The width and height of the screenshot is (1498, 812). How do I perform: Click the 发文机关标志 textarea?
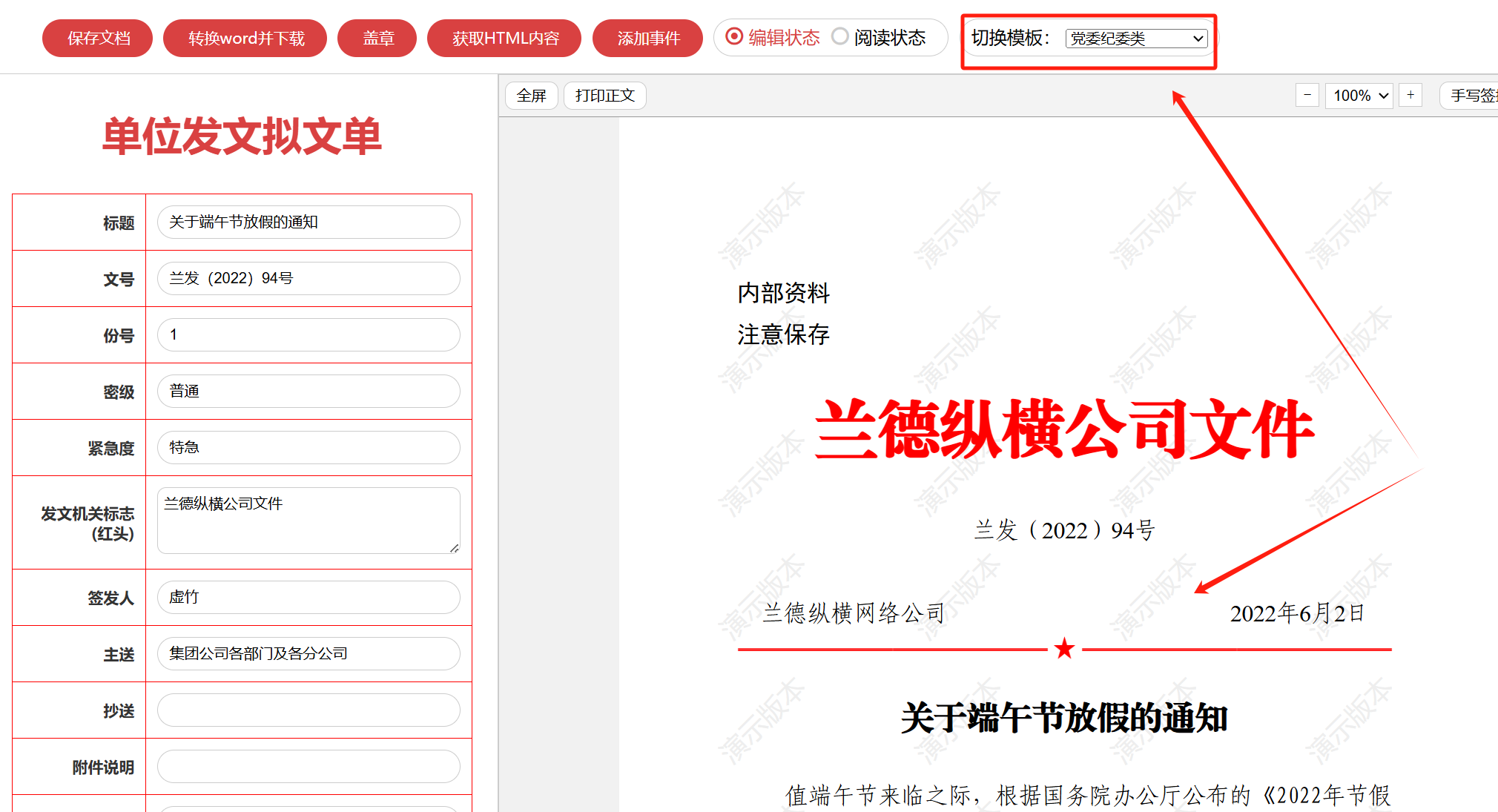pyautogui.click(x=308, y=521)
